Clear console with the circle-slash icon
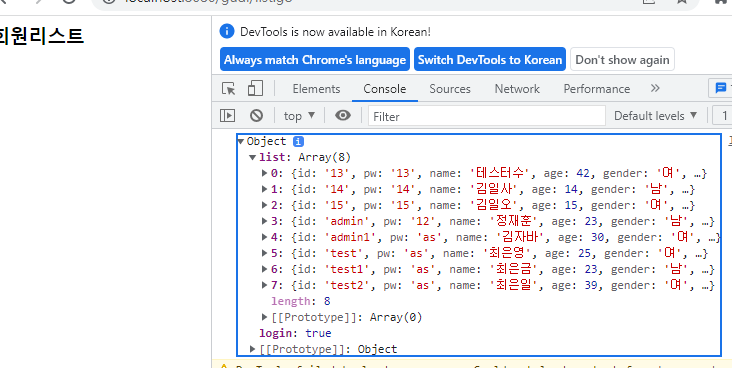 [x=256, y=115]
